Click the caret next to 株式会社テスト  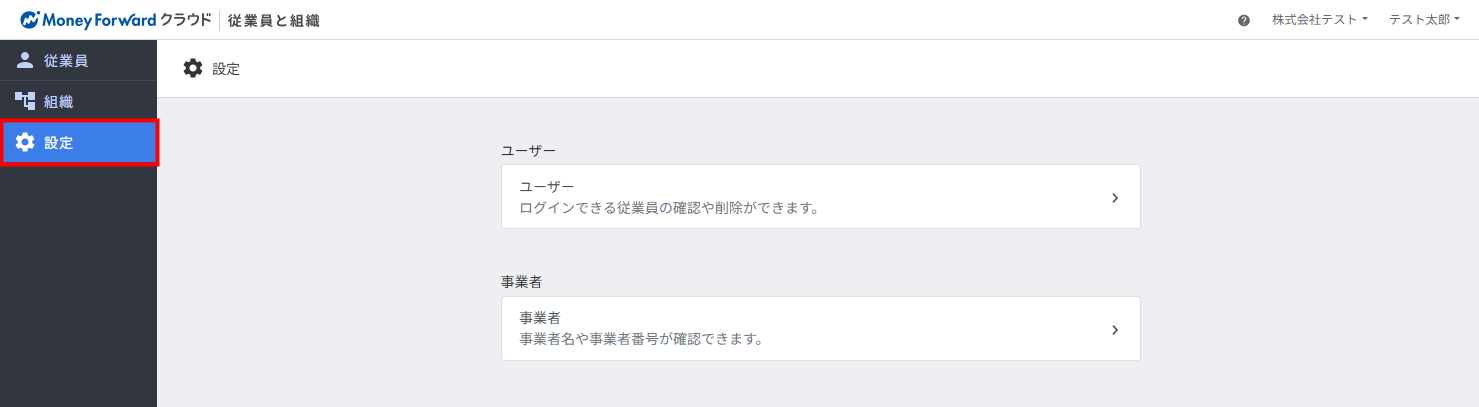click(1365, 20)
